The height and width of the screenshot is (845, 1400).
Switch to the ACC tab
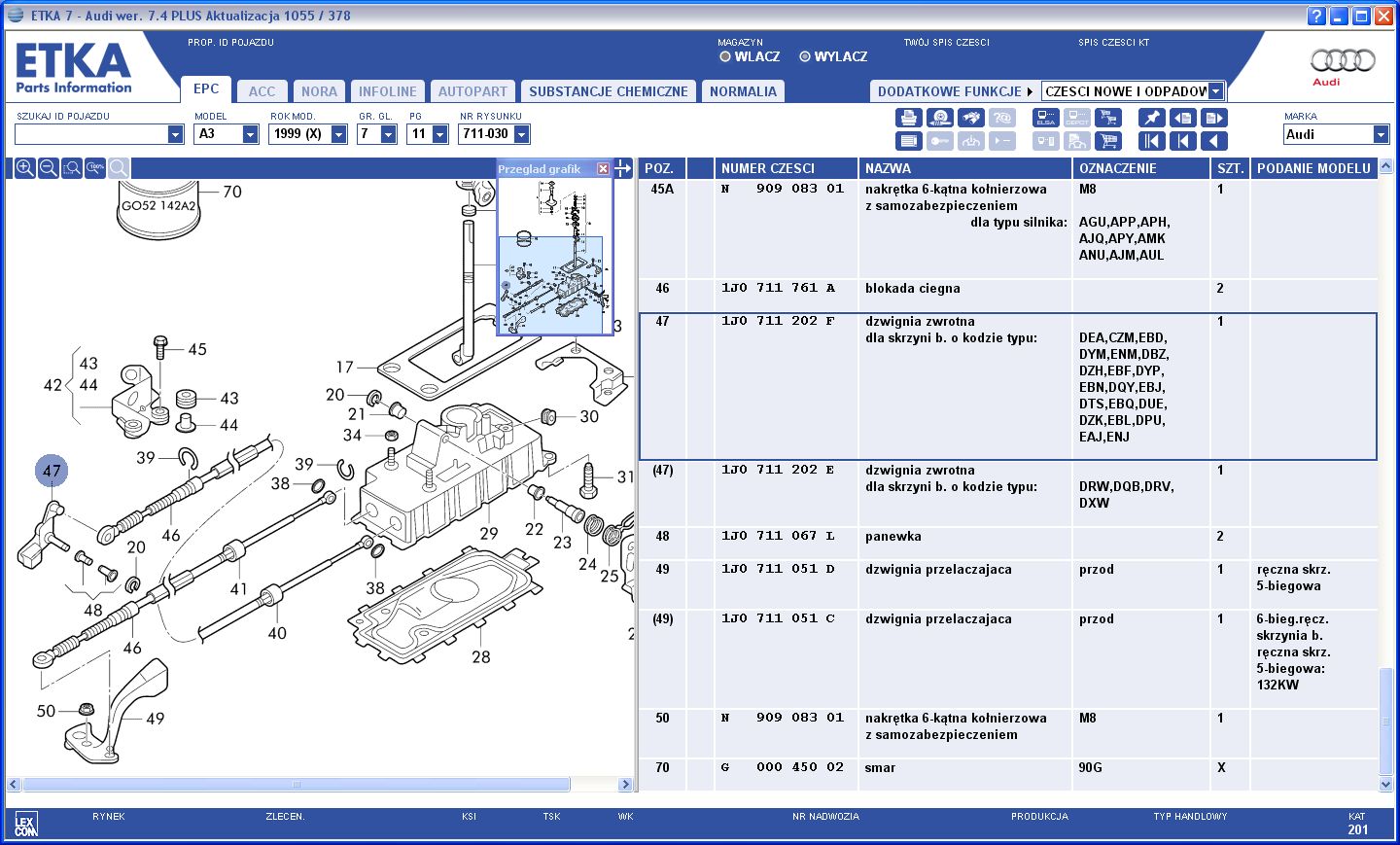[262, 91]
